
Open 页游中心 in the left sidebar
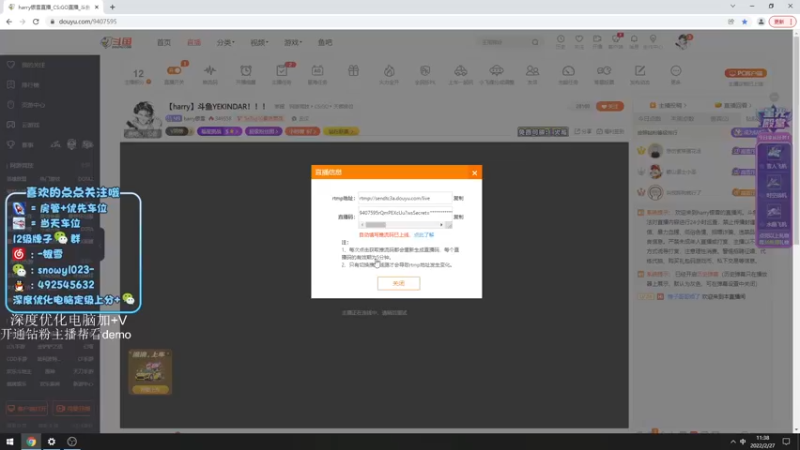(x=33, y=105)
